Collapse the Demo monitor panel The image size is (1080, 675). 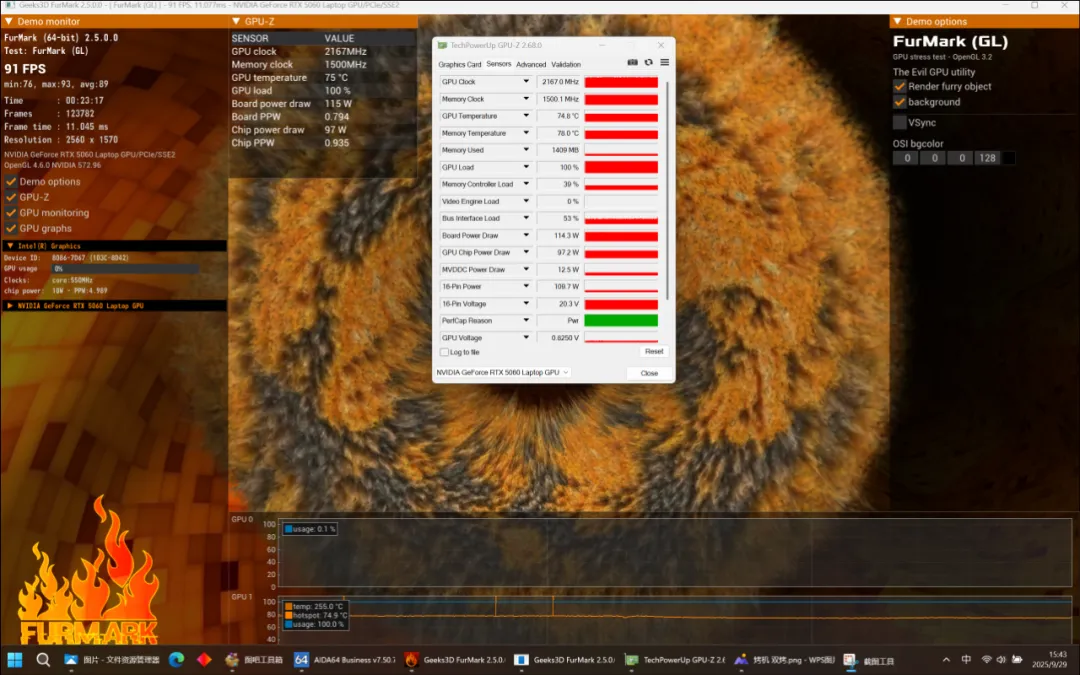coord(9,21)
